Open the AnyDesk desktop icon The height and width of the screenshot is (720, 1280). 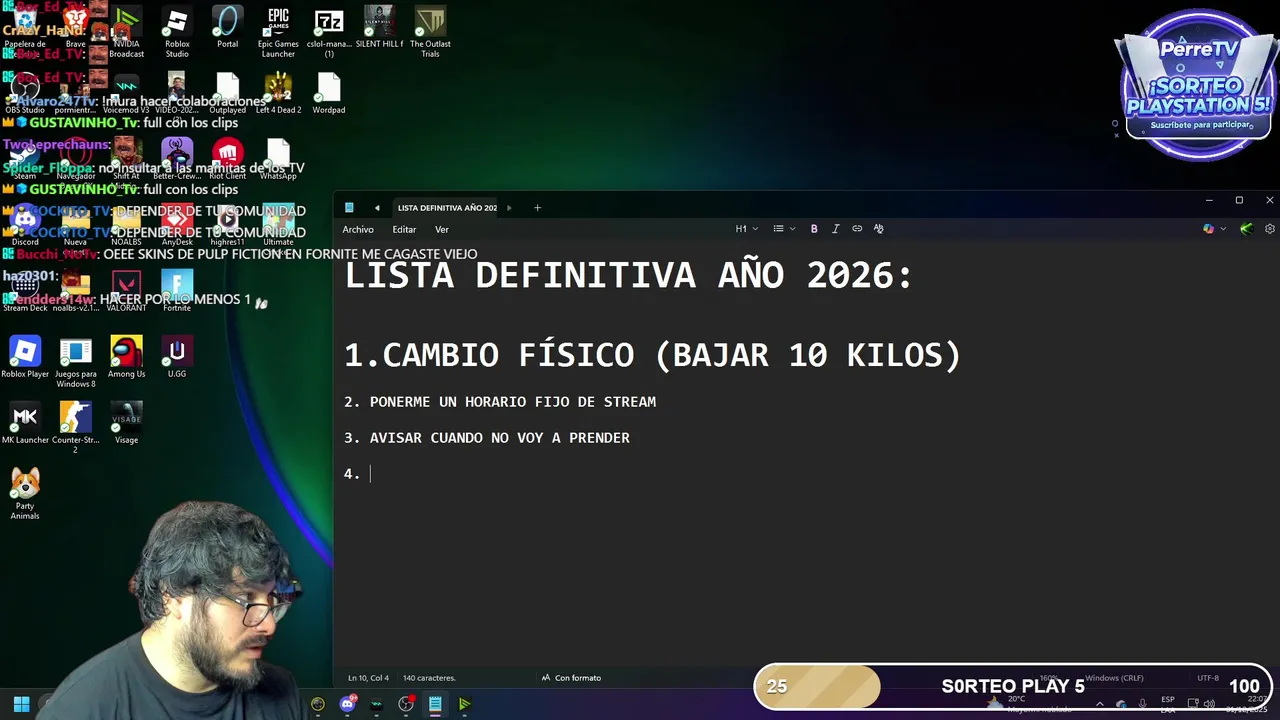[177, 225]
